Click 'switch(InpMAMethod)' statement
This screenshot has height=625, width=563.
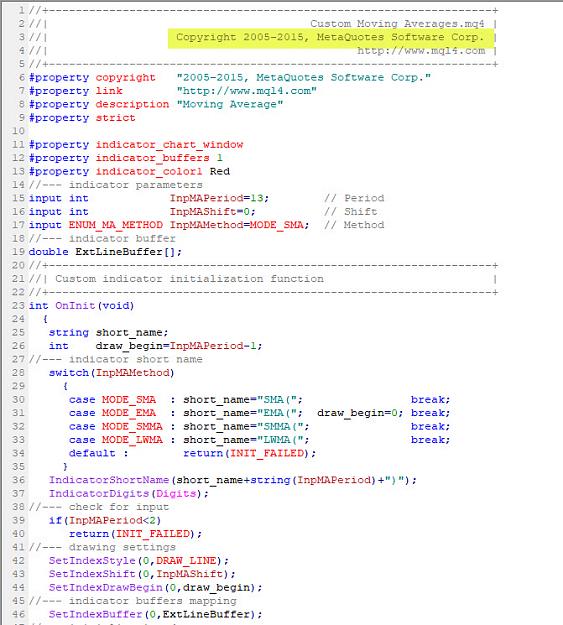(x=112, y=373)
